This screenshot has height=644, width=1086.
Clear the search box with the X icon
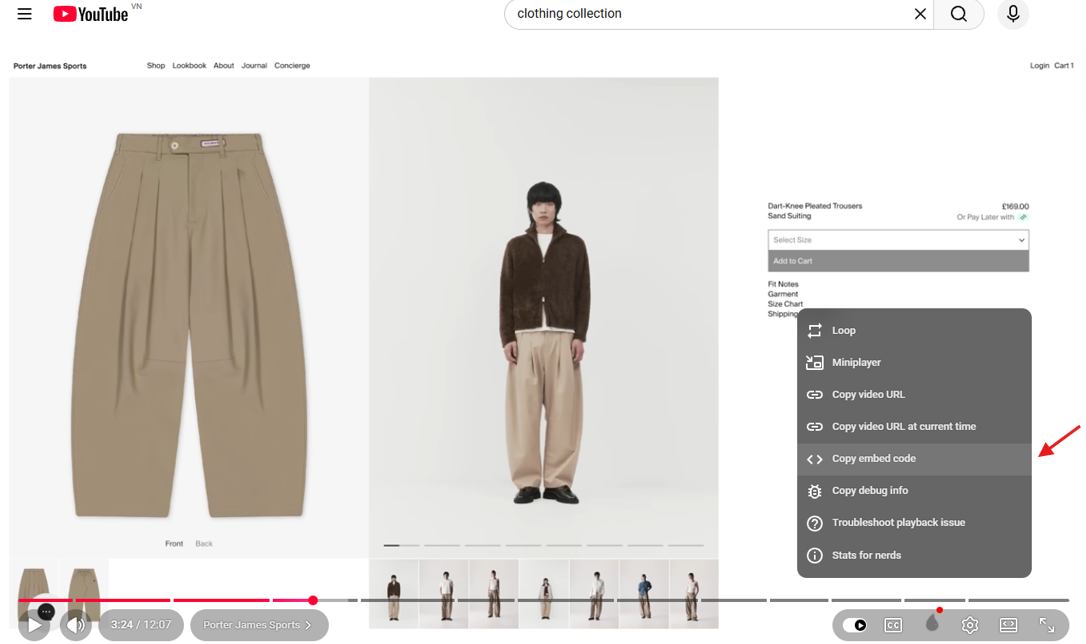(920, 14)
